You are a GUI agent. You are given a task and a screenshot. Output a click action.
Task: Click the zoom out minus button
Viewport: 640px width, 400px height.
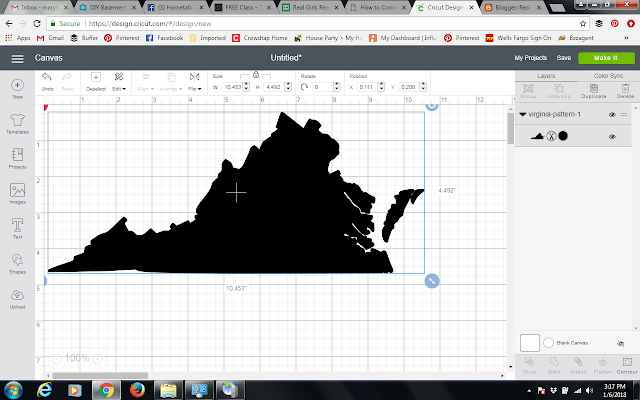point(56,359)
